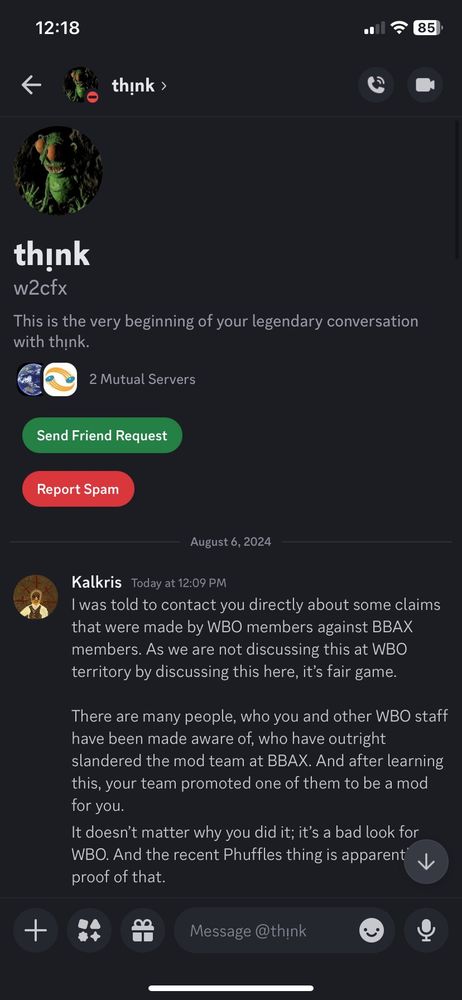Tap Report Spam button
Image resolution: width=462 pixels, height=1000 pixels.
point(78,489)
